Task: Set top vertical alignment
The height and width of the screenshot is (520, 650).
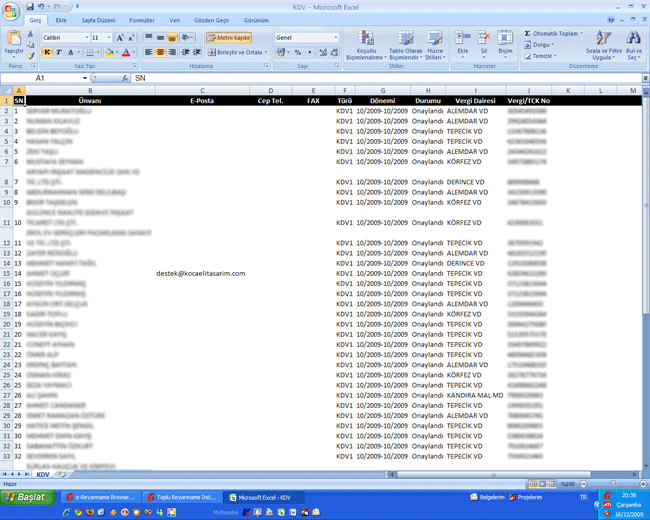Action: click(148, 38)
